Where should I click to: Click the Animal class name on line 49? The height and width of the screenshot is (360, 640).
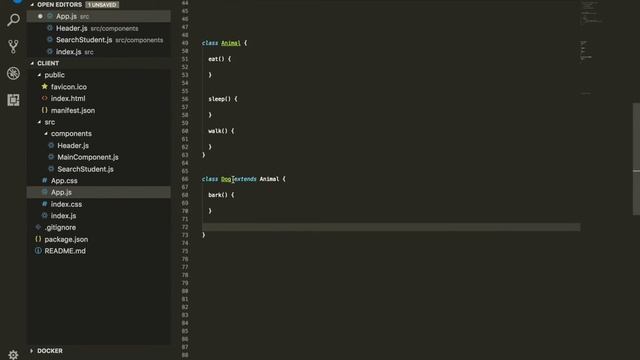point(231,43)
